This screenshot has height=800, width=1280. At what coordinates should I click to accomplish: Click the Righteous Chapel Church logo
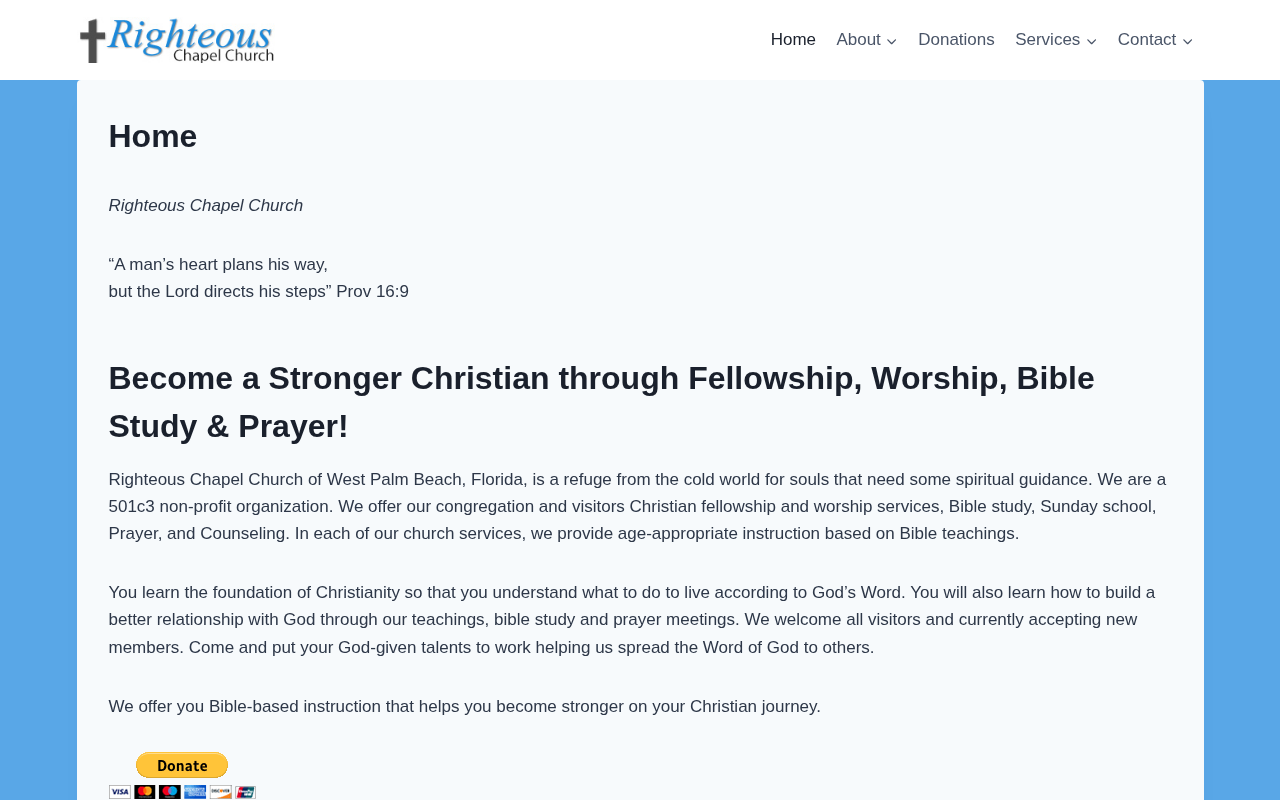click(177, 40)
